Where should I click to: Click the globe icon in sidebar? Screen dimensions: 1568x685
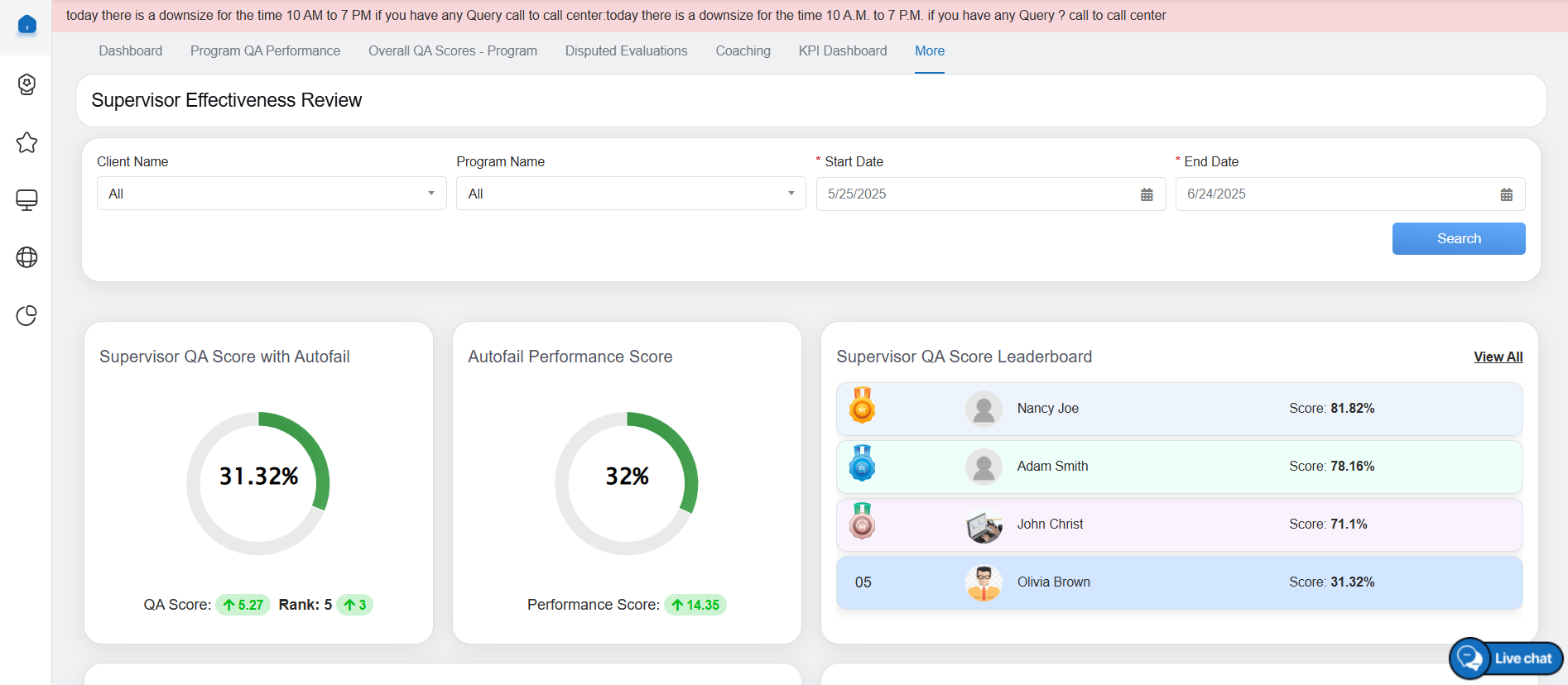(26, 257)
